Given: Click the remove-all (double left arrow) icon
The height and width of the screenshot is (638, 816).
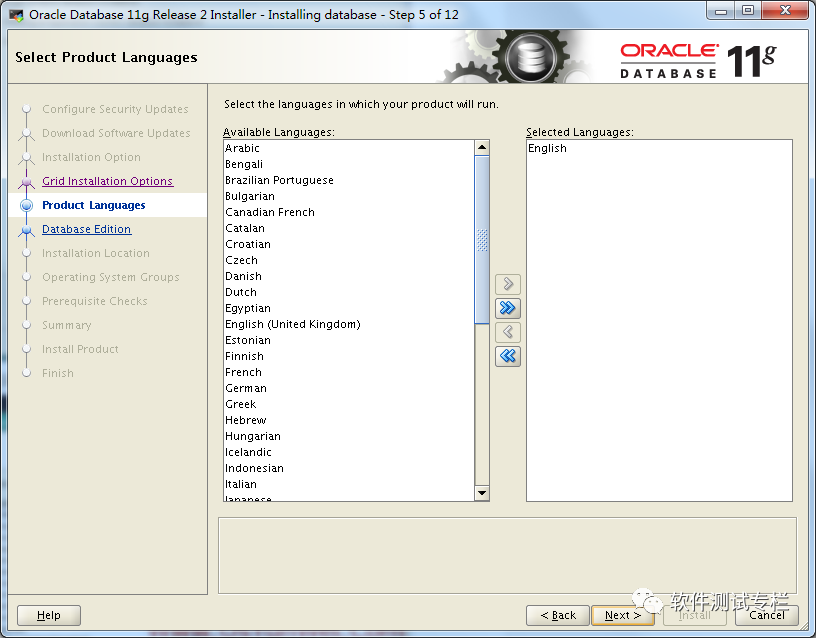Looking at the screenshot, I should coord(508,356).
